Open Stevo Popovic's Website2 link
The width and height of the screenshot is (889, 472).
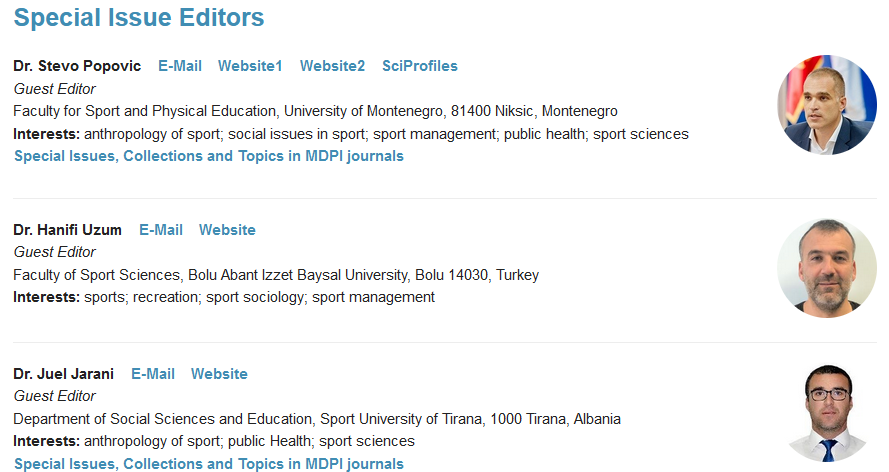(x=332, y=66)
